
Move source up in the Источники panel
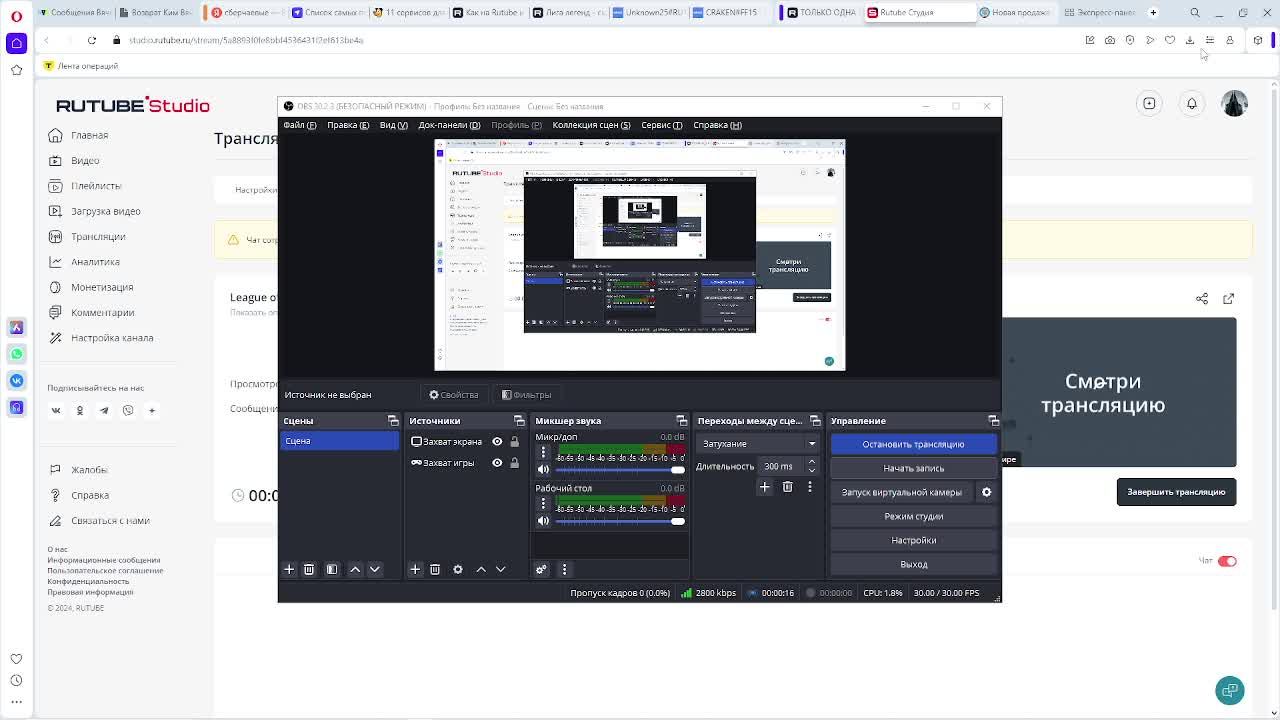coord(481,569)
